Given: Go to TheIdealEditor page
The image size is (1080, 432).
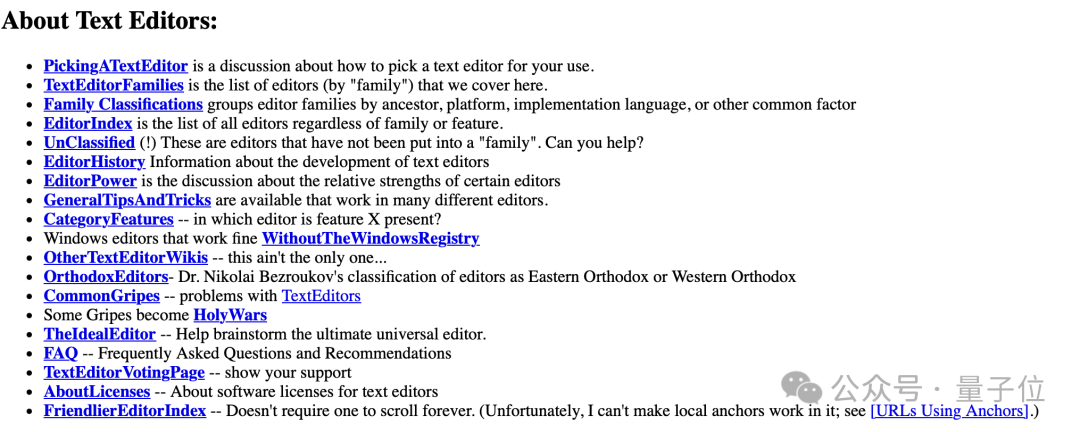Looking at the screenshot, I should (100, 335).
